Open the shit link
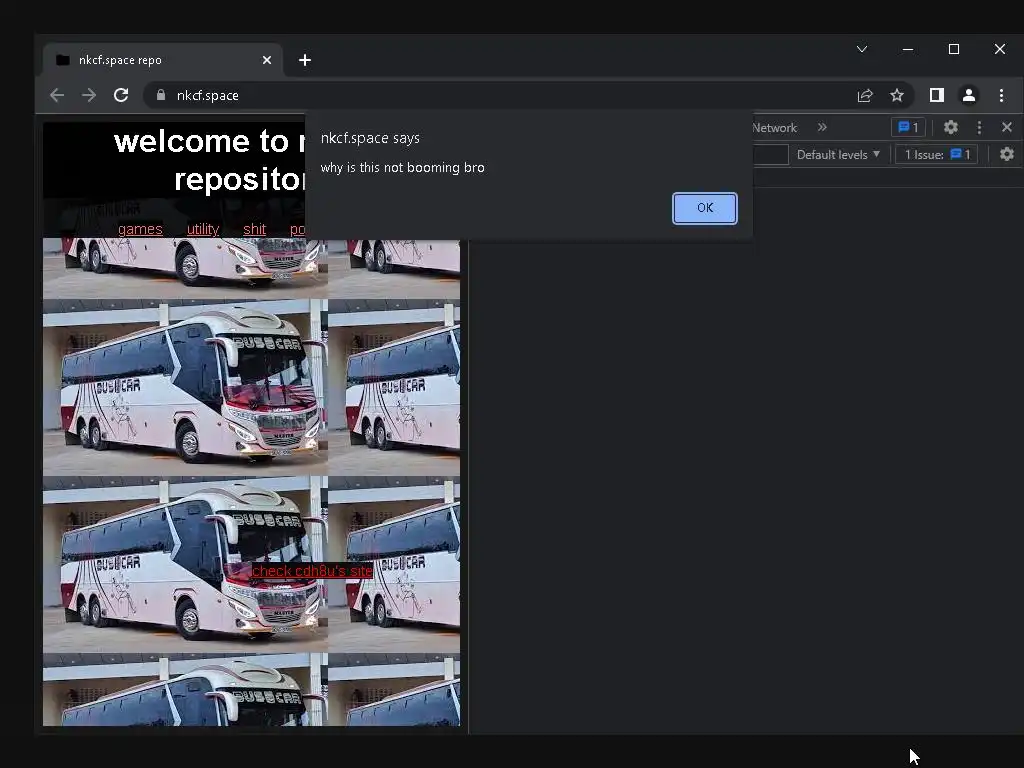The width and height of the screenshot is (1024, 768). click(x=254, y=229)
